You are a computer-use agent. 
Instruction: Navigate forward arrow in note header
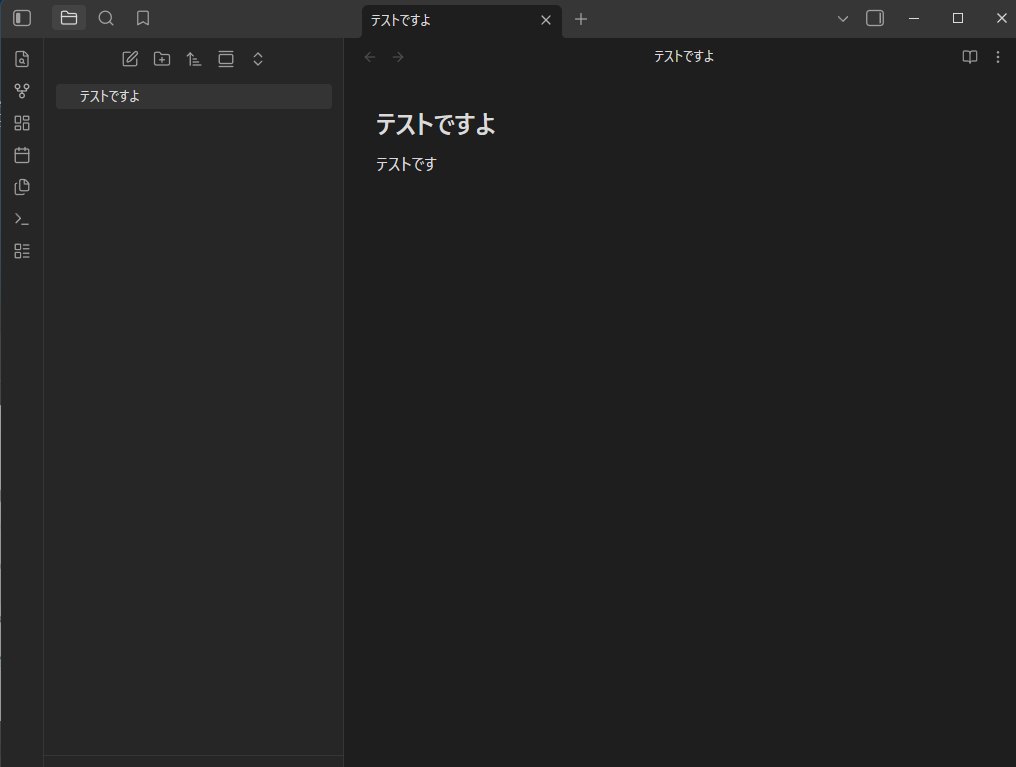tap(398, 57)
